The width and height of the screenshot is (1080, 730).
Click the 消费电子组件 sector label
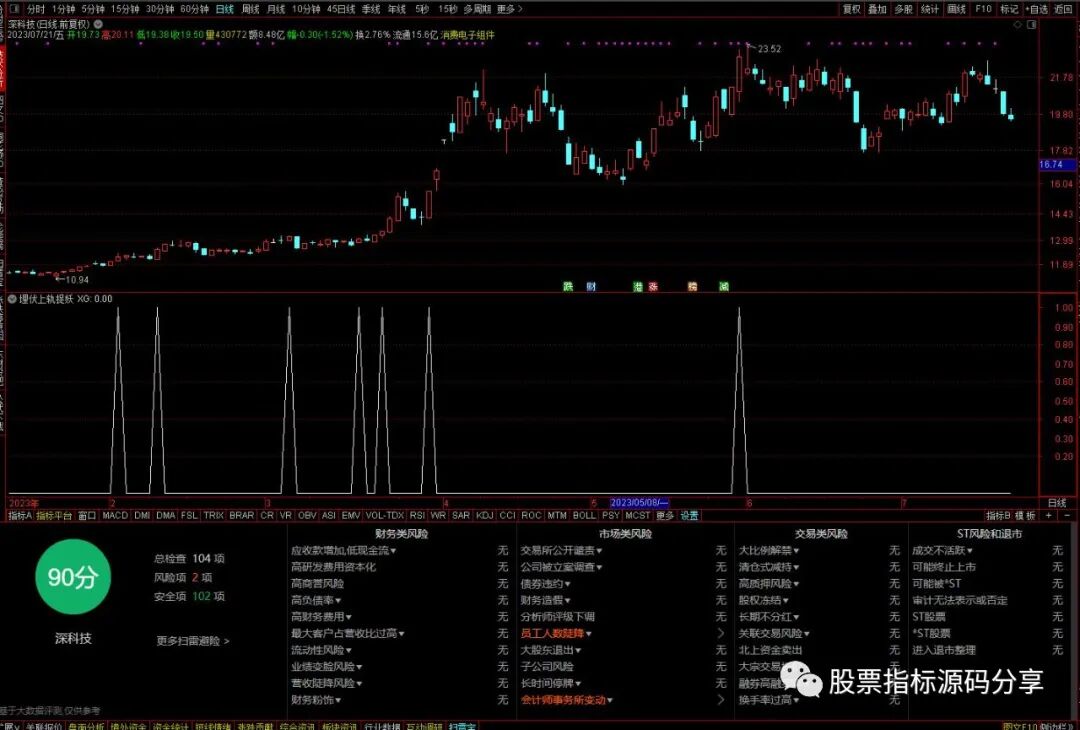[x=468, y=34]
